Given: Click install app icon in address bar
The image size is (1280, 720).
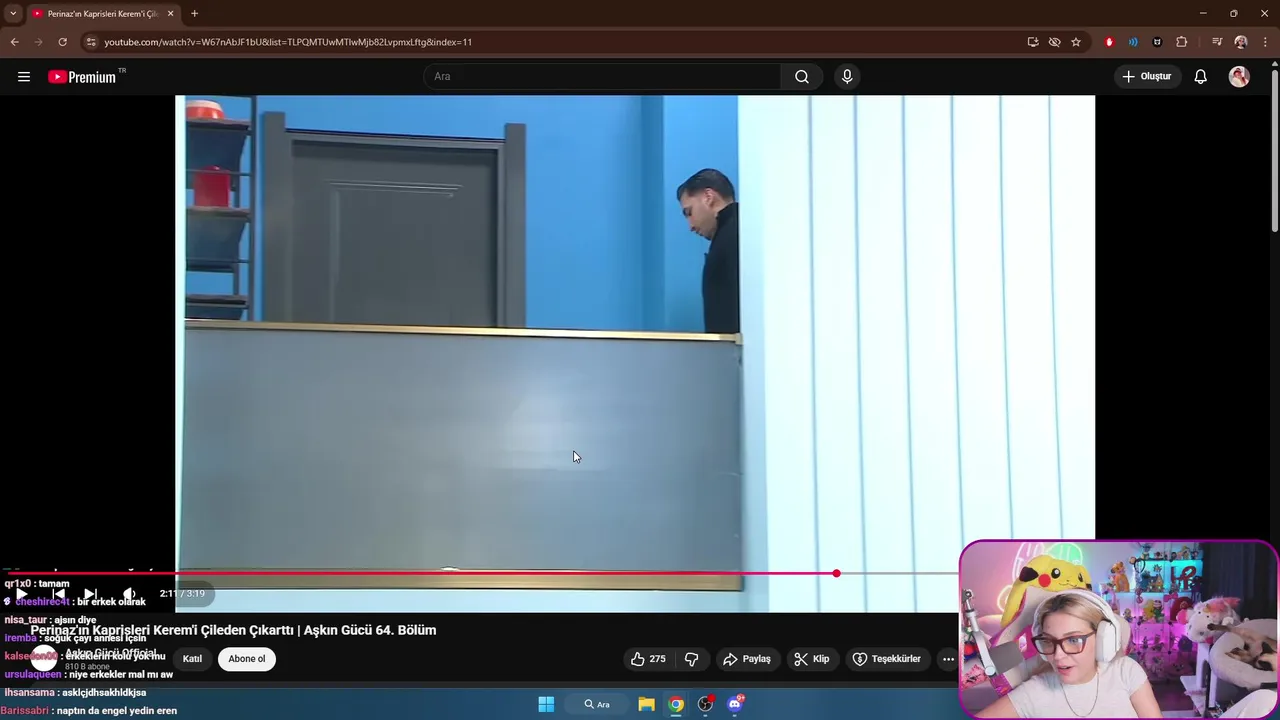Looking at the screenshot, I should 1033,42.
